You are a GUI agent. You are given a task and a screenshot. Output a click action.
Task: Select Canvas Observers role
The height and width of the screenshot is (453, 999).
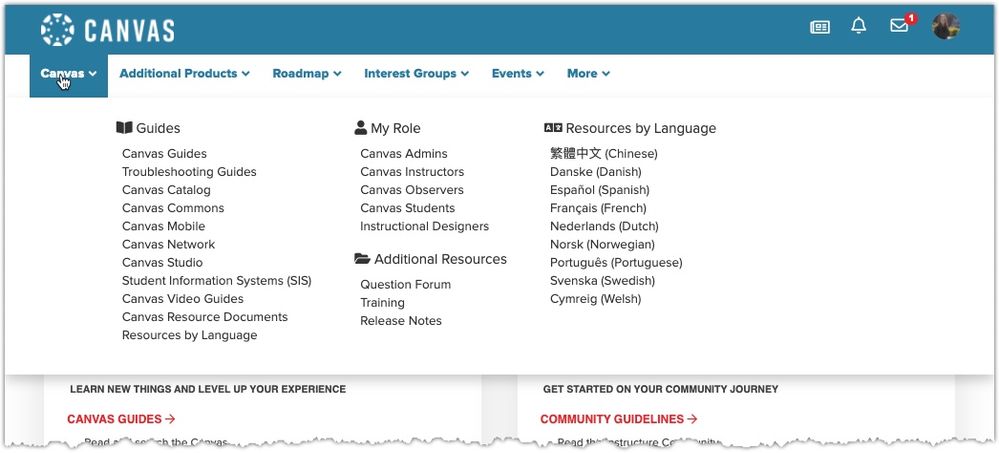pyautogui.click(x=412, y=190)
